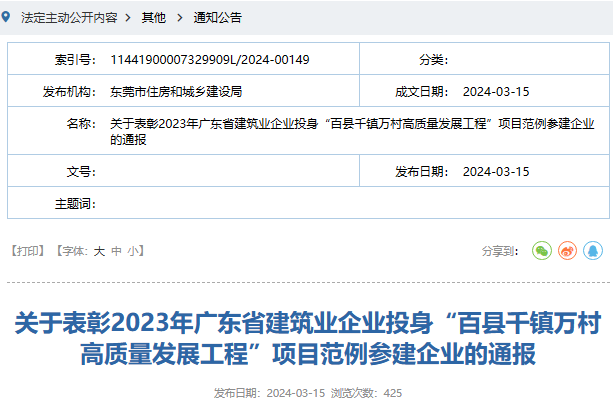This screenshot has width=613, height=411.
Task: Click the 主题词 label
Action: point(75,203)
